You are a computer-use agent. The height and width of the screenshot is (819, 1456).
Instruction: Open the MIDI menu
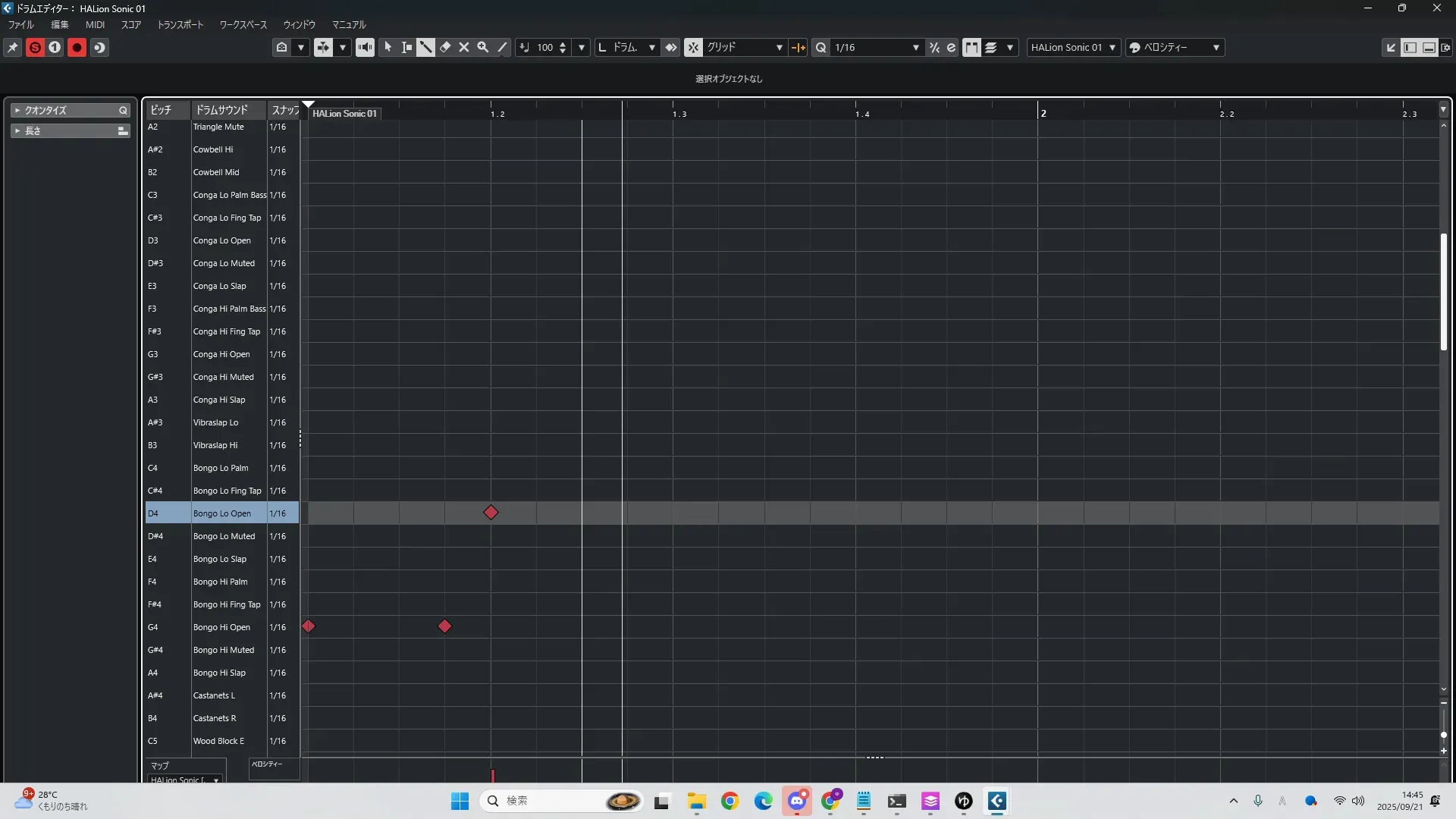[95, 24]
